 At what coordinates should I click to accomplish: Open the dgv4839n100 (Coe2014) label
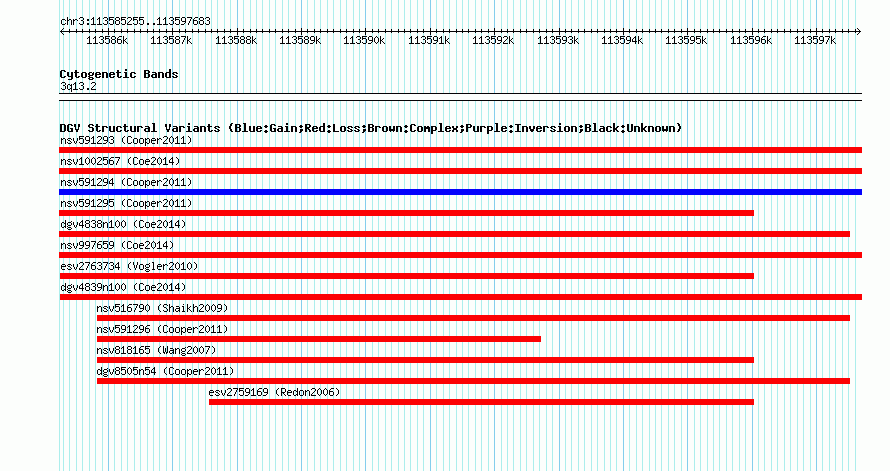click(x=123, y=287)
